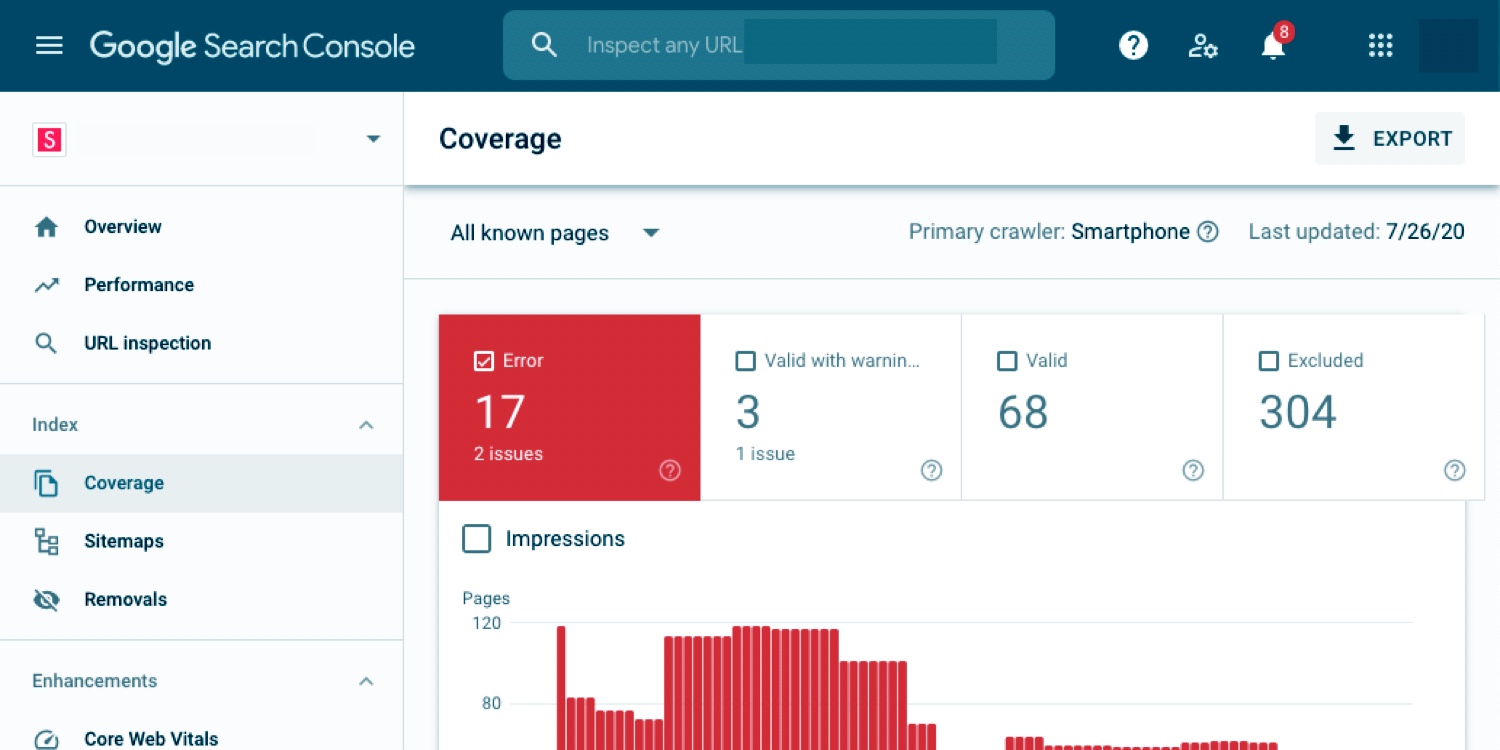This screenshot has height=750, width=1500.
Task: Open Sitemaps page
Action: coord(201,541)
